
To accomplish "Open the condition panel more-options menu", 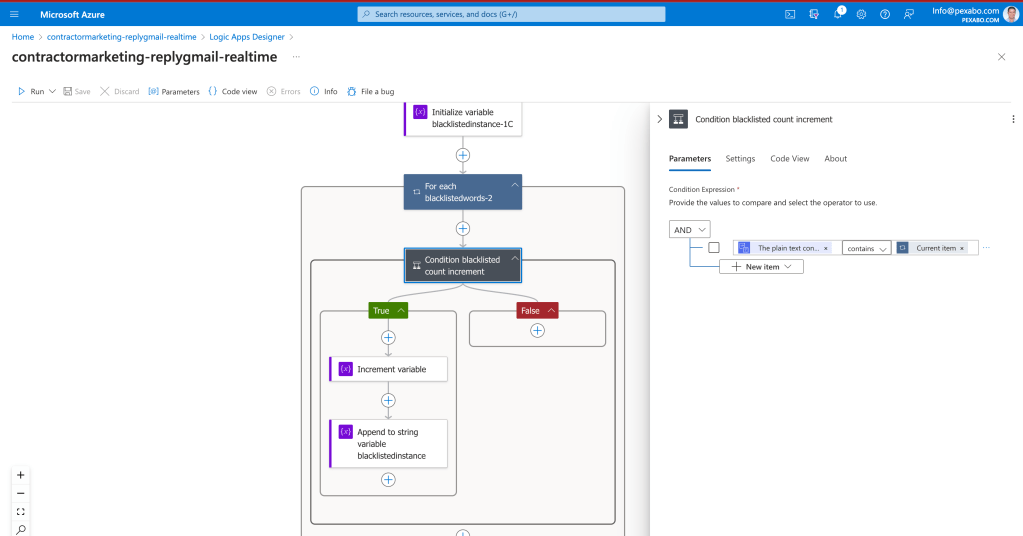I will click(x=1013, y=119).
